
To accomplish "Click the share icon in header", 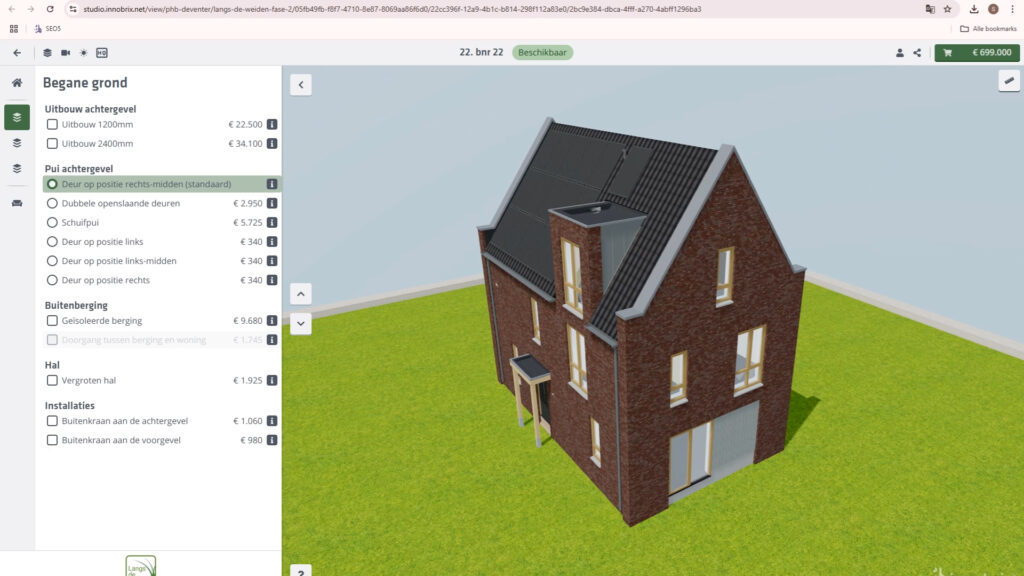I will 917,53.
